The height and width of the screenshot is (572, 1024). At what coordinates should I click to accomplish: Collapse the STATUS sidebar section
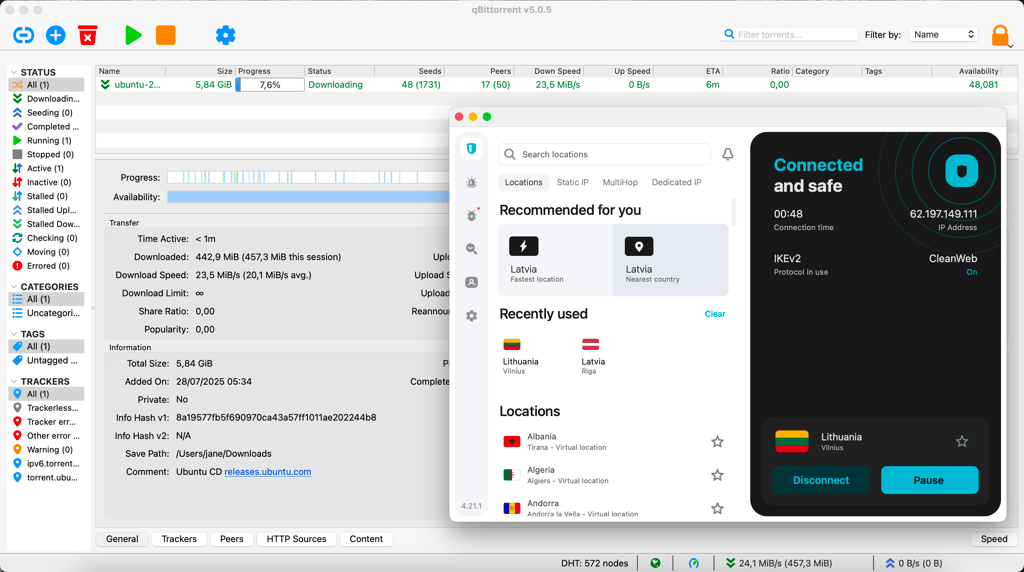14,72
